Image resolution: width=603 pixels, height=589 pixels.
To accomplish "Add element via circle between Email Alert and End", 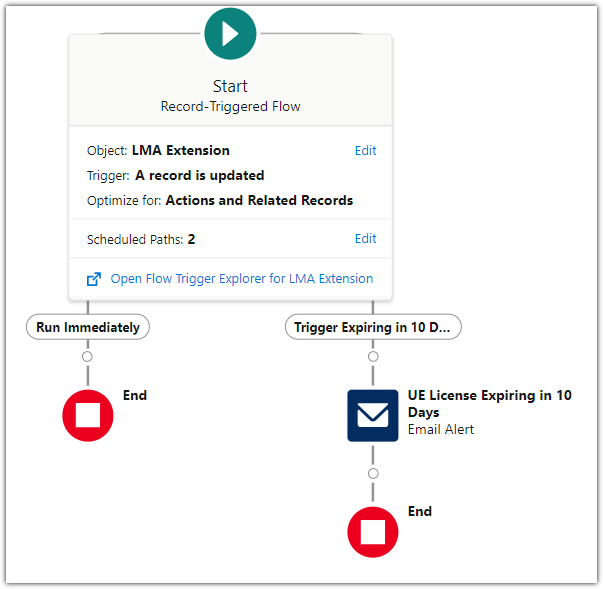I will [373, 473].
